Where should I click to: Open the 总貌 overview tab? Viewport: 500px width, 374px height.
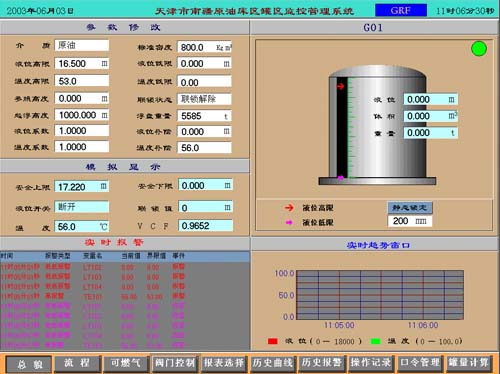[x=29, y=364]
